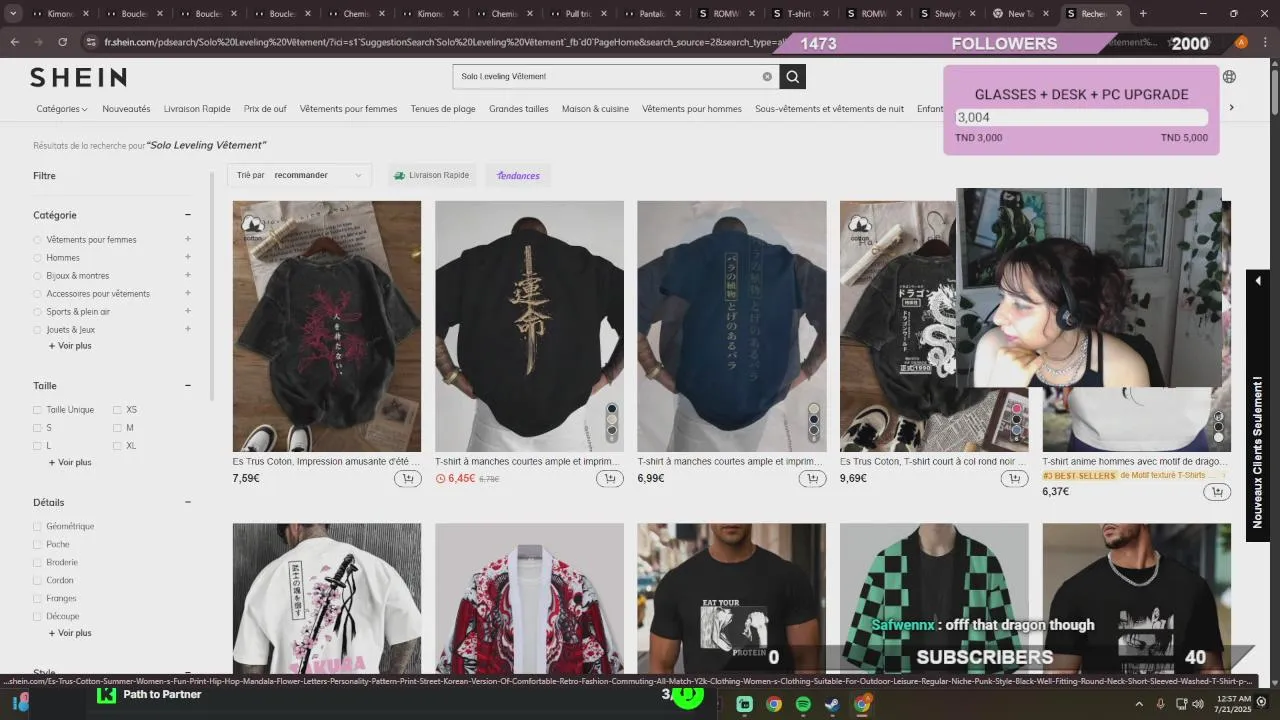Pick the pink swatch on the 9,69€ T-shirt
Viewport: 1280px width, 720px height.
(1017, 409)
